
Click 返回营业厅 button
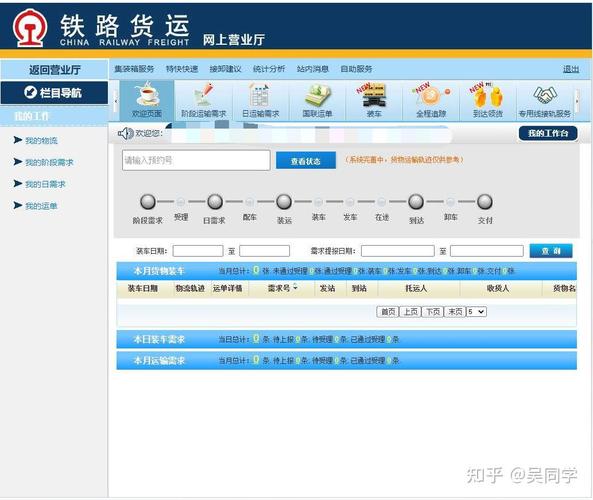[54, 70]
